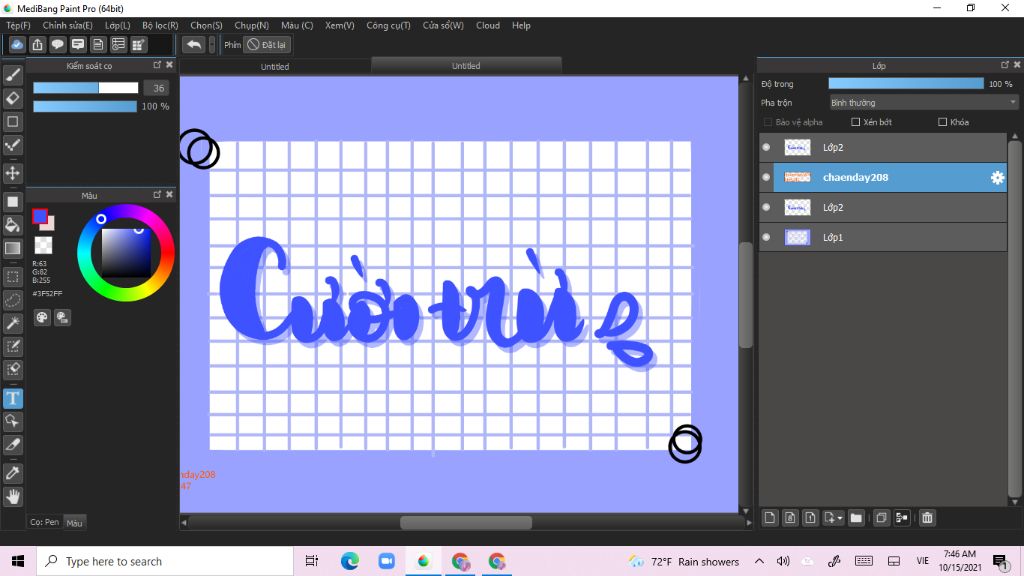
Task: Select the Bucket fill tool
Action: click(x=12, y=225)
